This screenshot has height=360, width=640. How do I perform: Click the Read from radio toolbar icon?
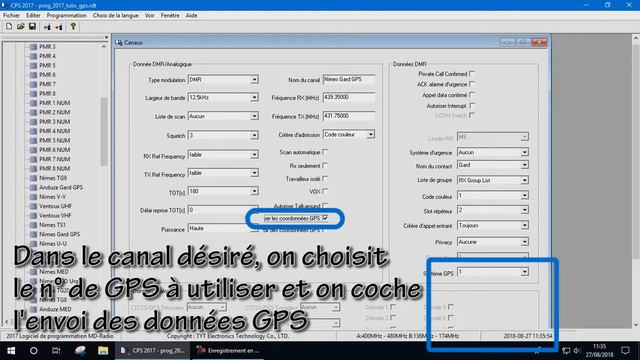tap(47, 27)
